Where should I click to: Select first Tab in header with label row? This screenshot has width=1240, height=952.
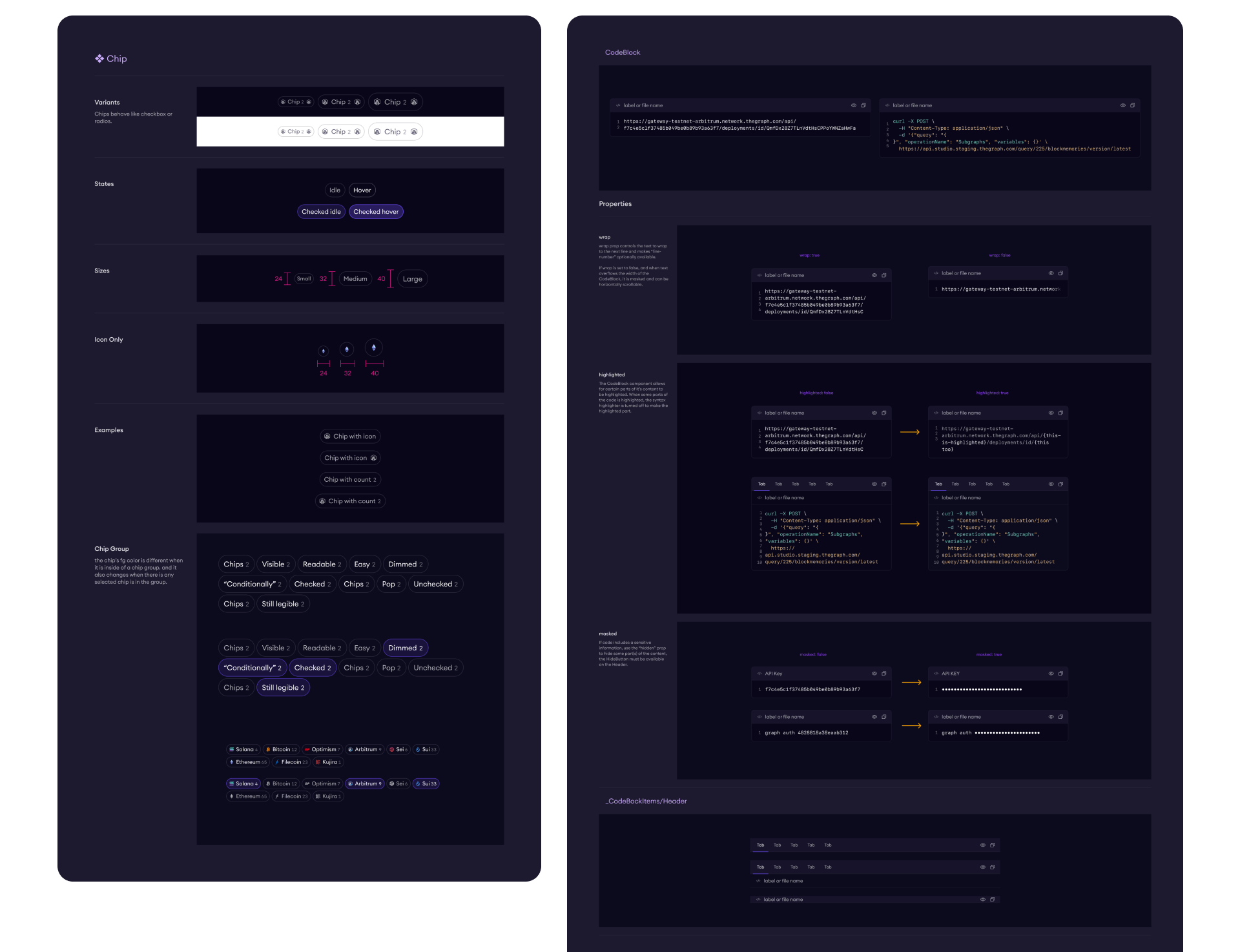coord(761,867)
